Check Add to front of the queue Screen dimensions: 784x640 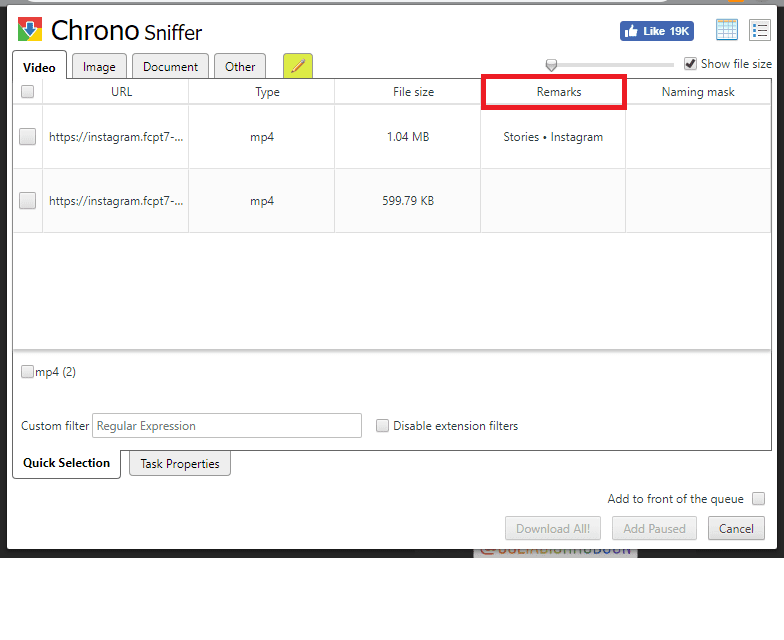point(758,499)
